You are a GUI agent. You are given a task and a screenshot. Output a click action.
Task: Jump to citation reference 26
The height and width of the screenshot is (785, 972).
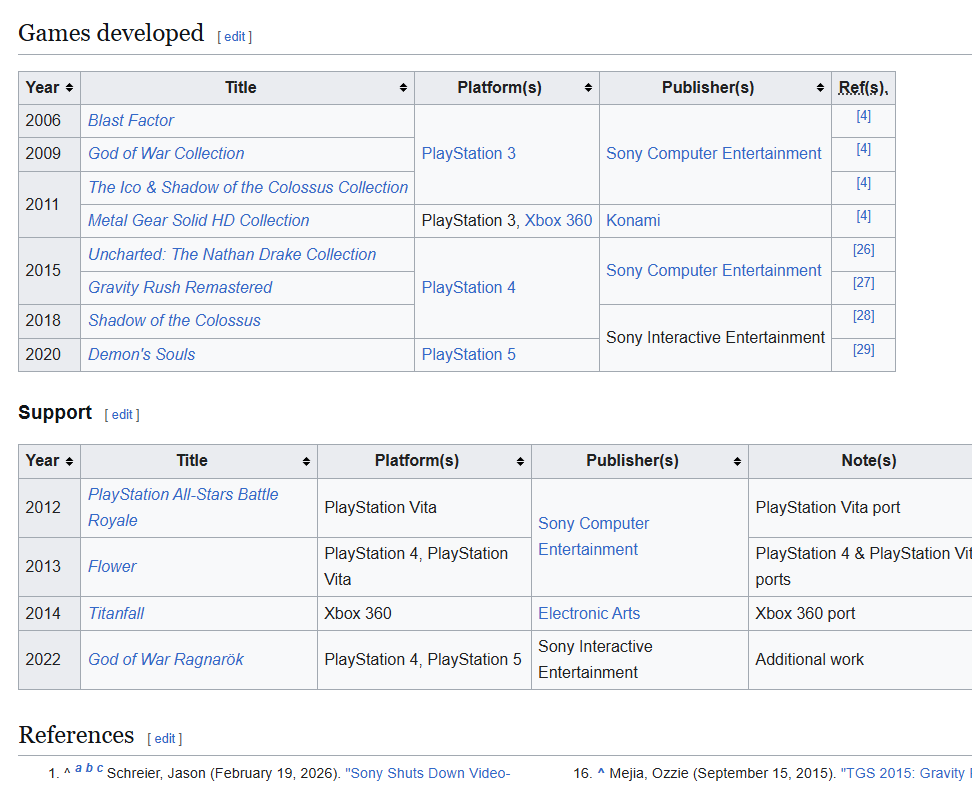(863, 250)
